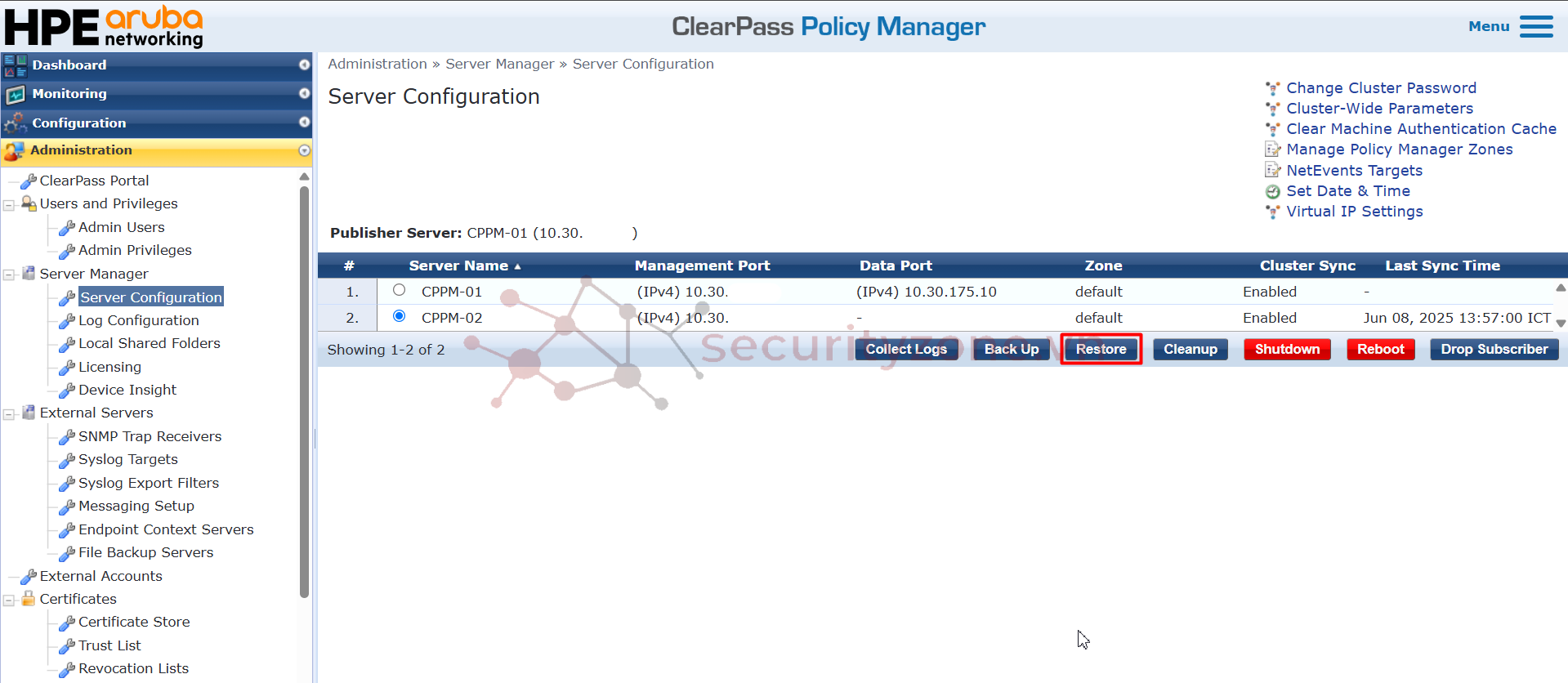The image size is (1568, 683).
Task: Click the Server Manager folder icon
Action: pos(29,274)
